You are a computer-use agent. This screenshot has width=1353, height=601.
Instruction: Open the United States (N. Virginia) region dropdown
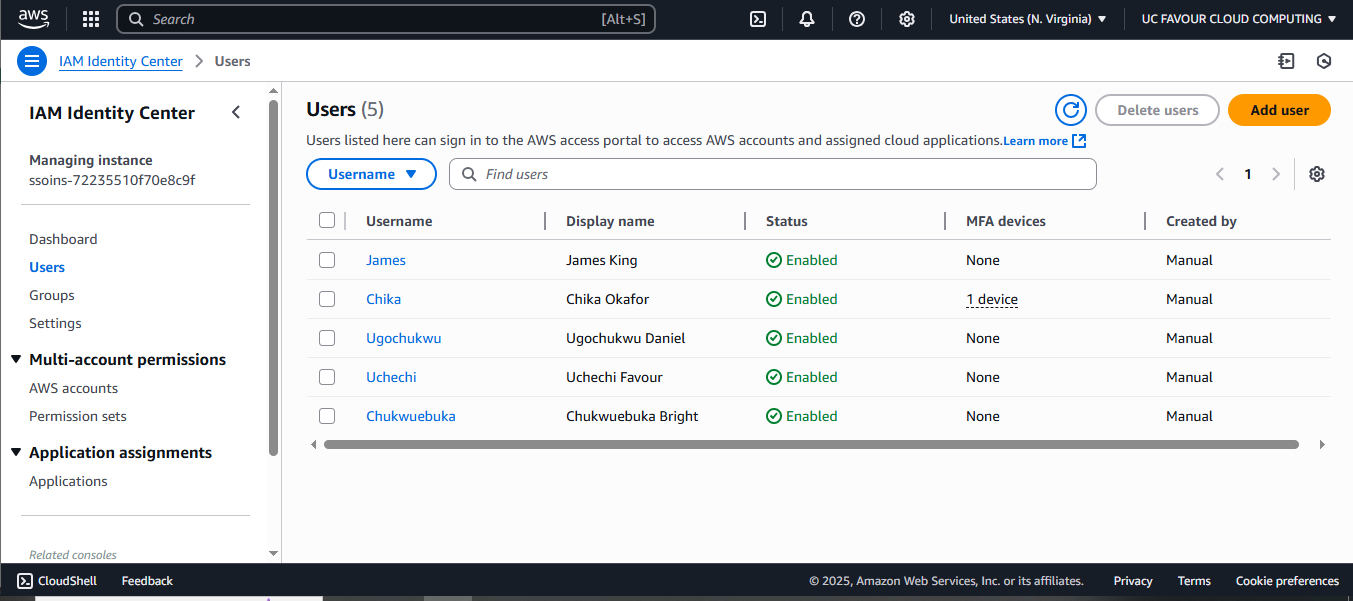tap(1027, 19)
